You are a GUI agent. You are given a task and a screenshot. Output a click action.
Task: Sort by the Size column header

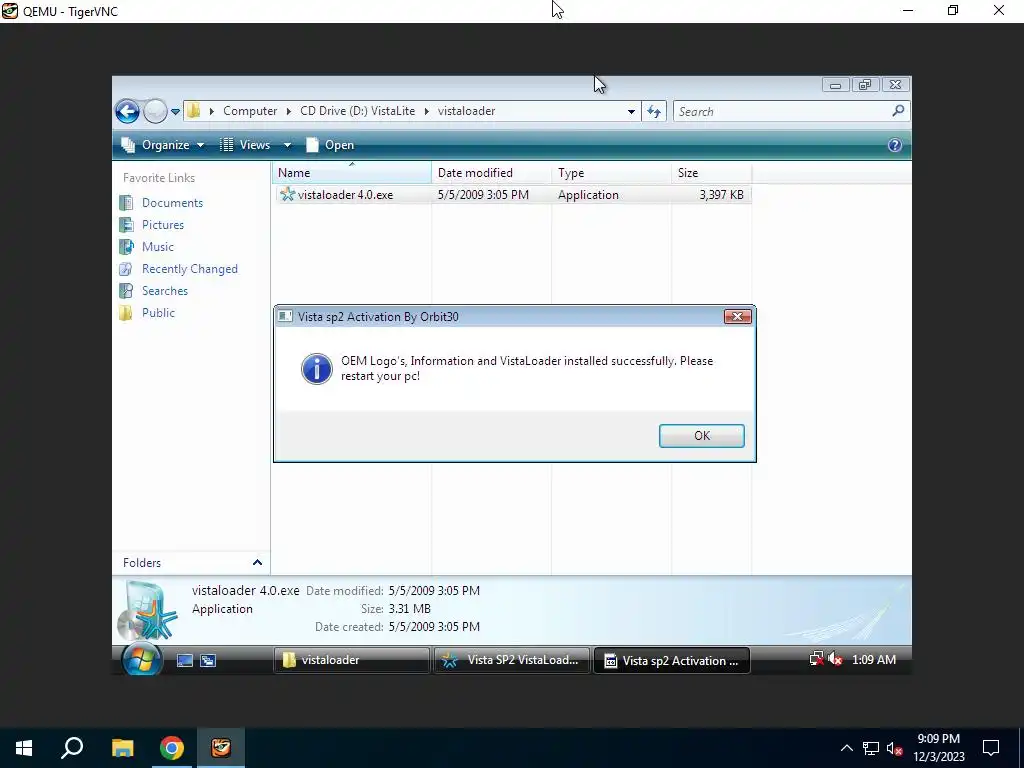tap(711, 173)
